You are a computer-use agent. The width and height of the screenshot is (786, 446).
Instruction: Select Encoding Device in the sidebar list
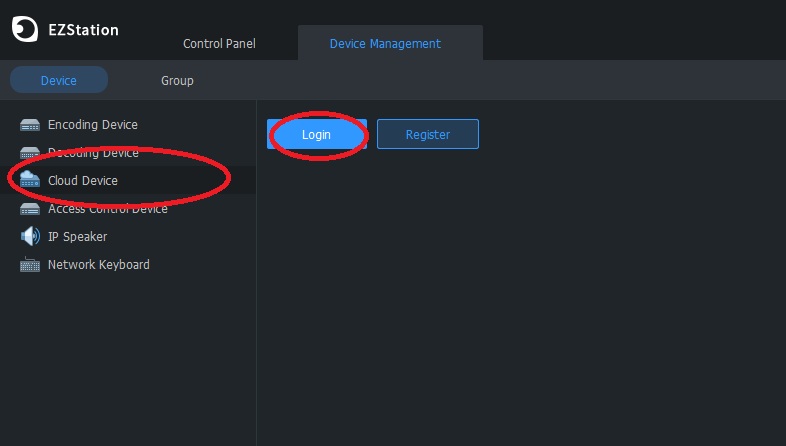(93, 125)
